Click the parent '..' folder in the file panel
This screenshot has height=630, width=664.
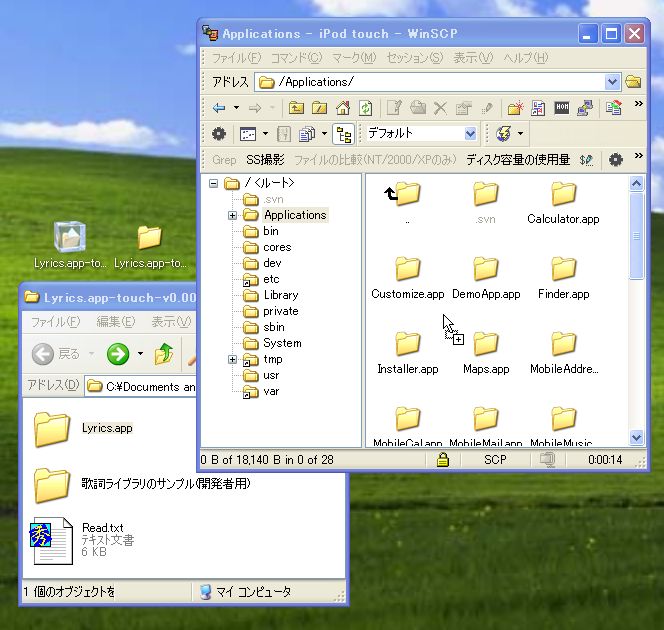[x=407, y=203]
